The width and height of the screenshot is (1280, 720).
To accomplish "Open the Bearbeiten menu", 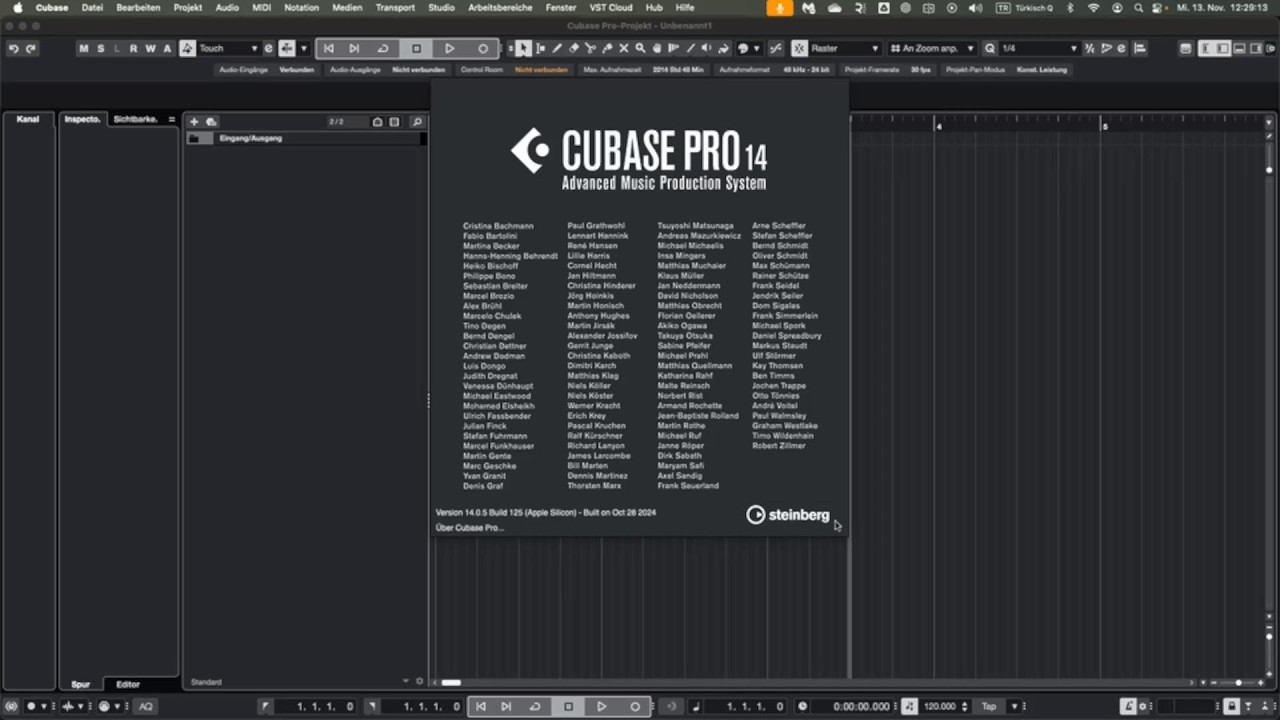I will click(138, 7).
